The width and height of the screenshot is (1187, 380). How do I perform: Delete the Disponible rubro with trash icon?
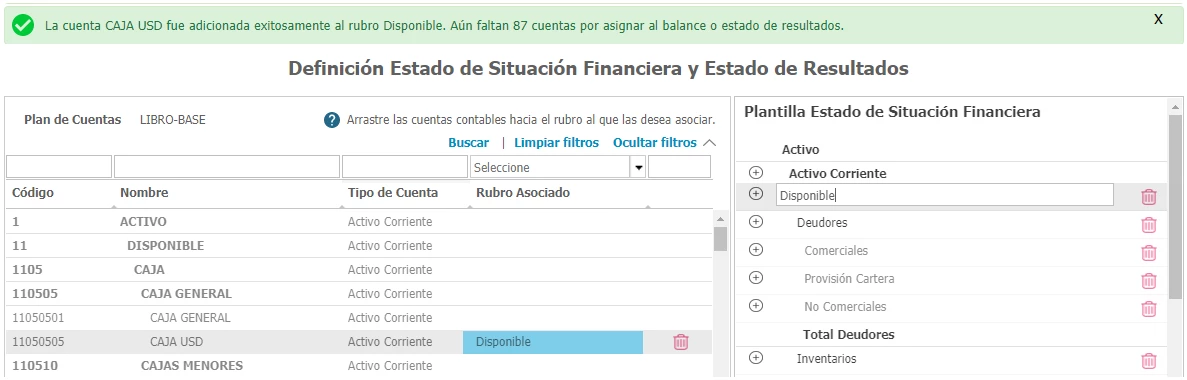click(x=1148, y=197)
